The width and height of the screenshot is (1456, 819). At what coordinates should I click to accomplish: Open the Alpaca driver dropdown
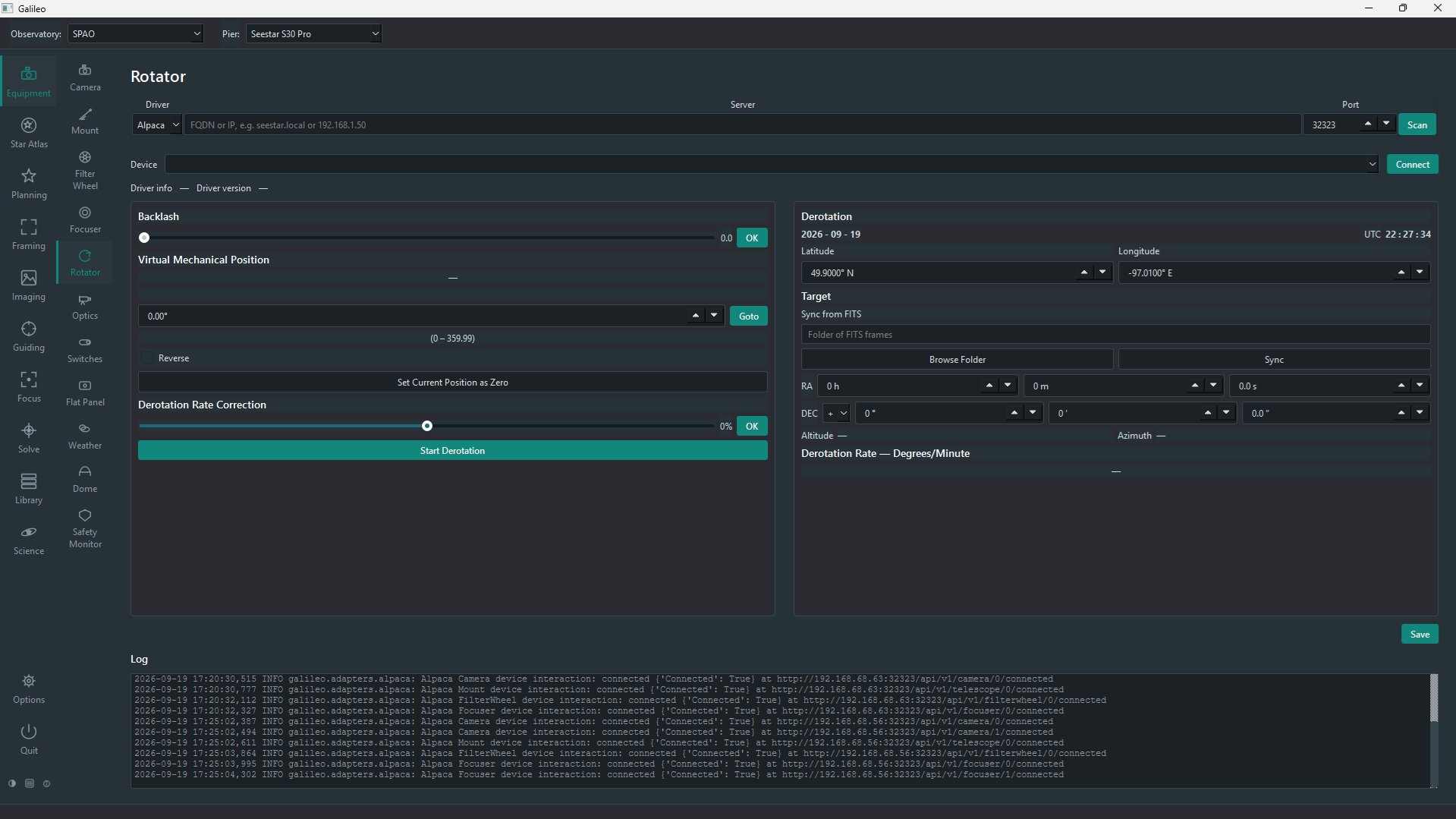pyautogui.click(x=157, y=124)
